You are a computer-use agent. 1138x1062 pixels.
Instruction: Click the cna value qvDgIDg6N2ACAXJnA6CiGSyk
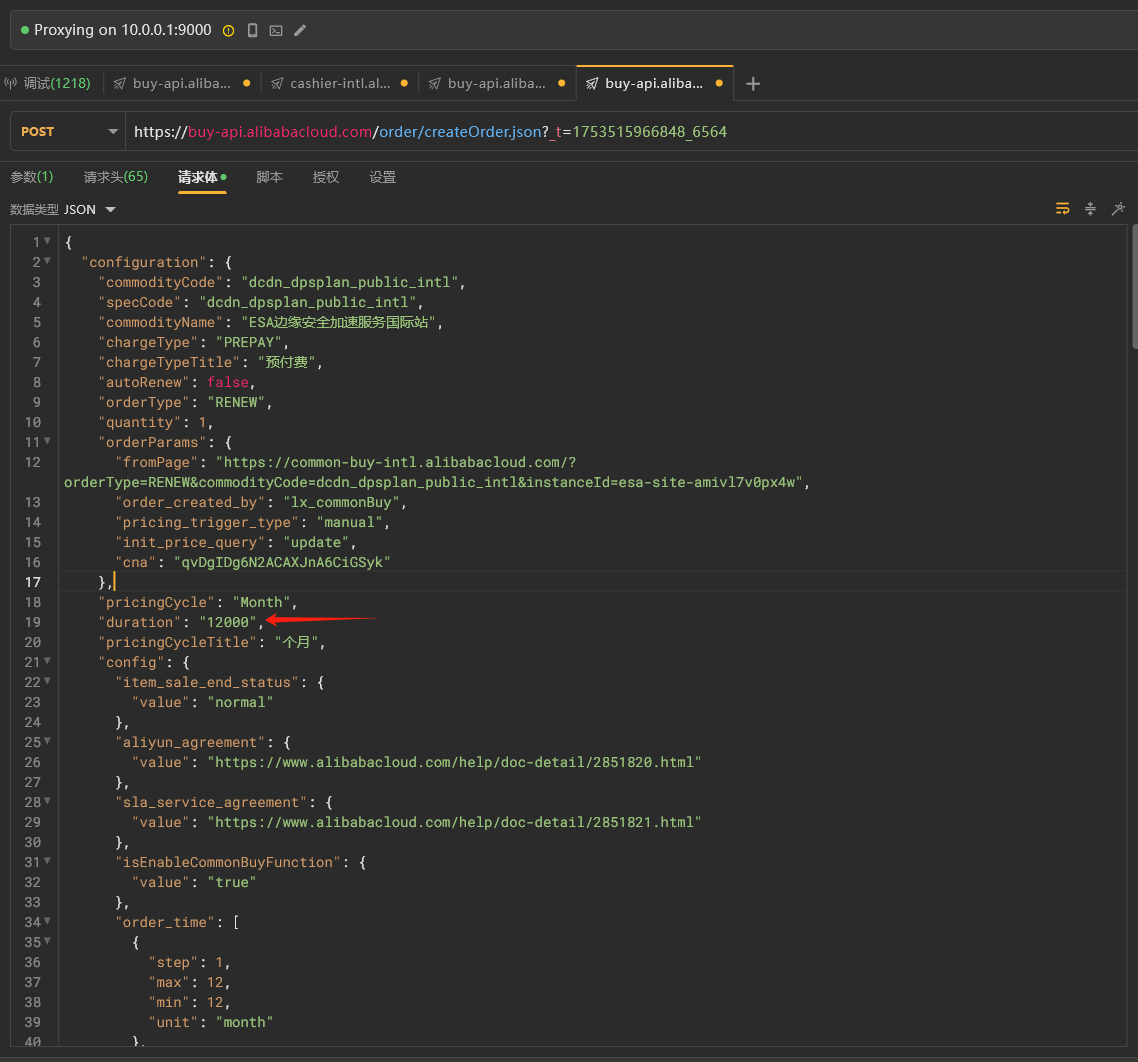[282, 563]
